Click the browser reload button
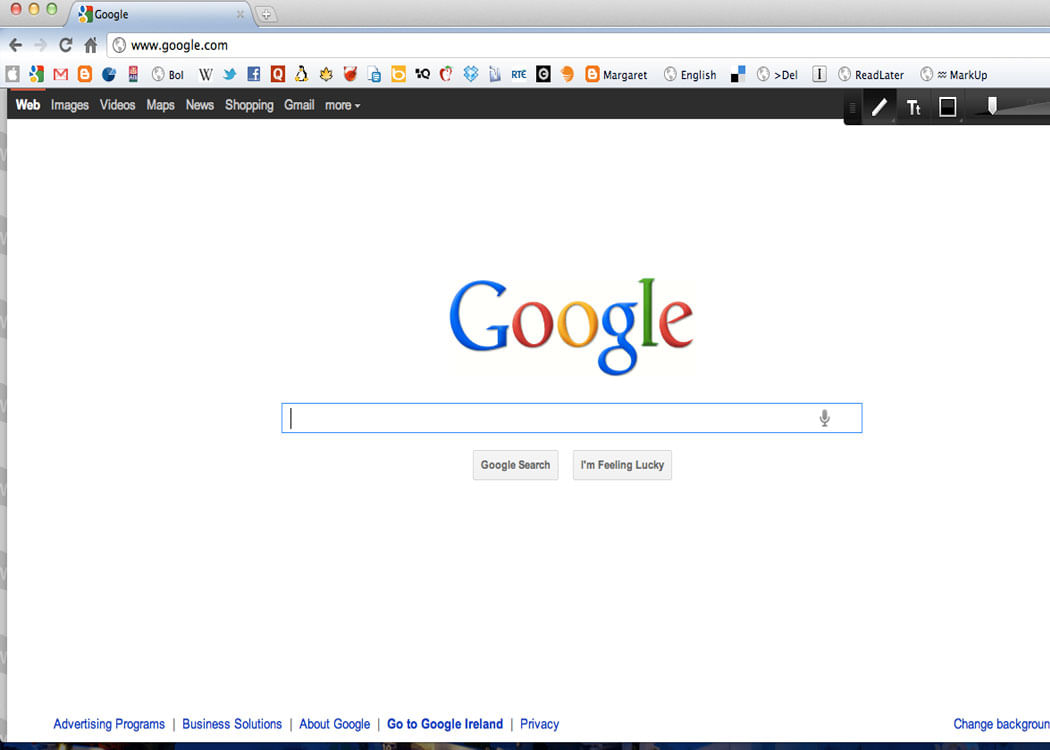 click(66, 45)
